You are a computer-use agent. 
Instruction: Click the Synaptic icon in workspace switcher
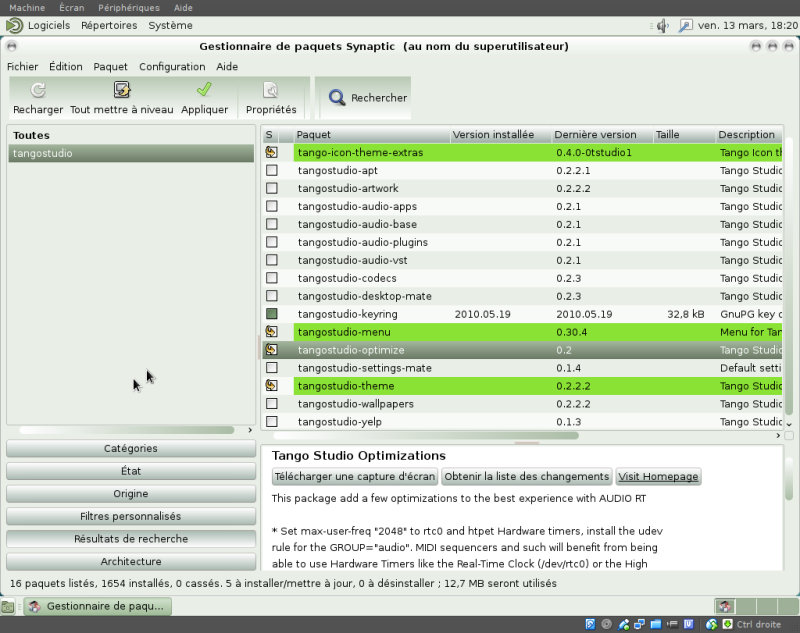point(724,606)
